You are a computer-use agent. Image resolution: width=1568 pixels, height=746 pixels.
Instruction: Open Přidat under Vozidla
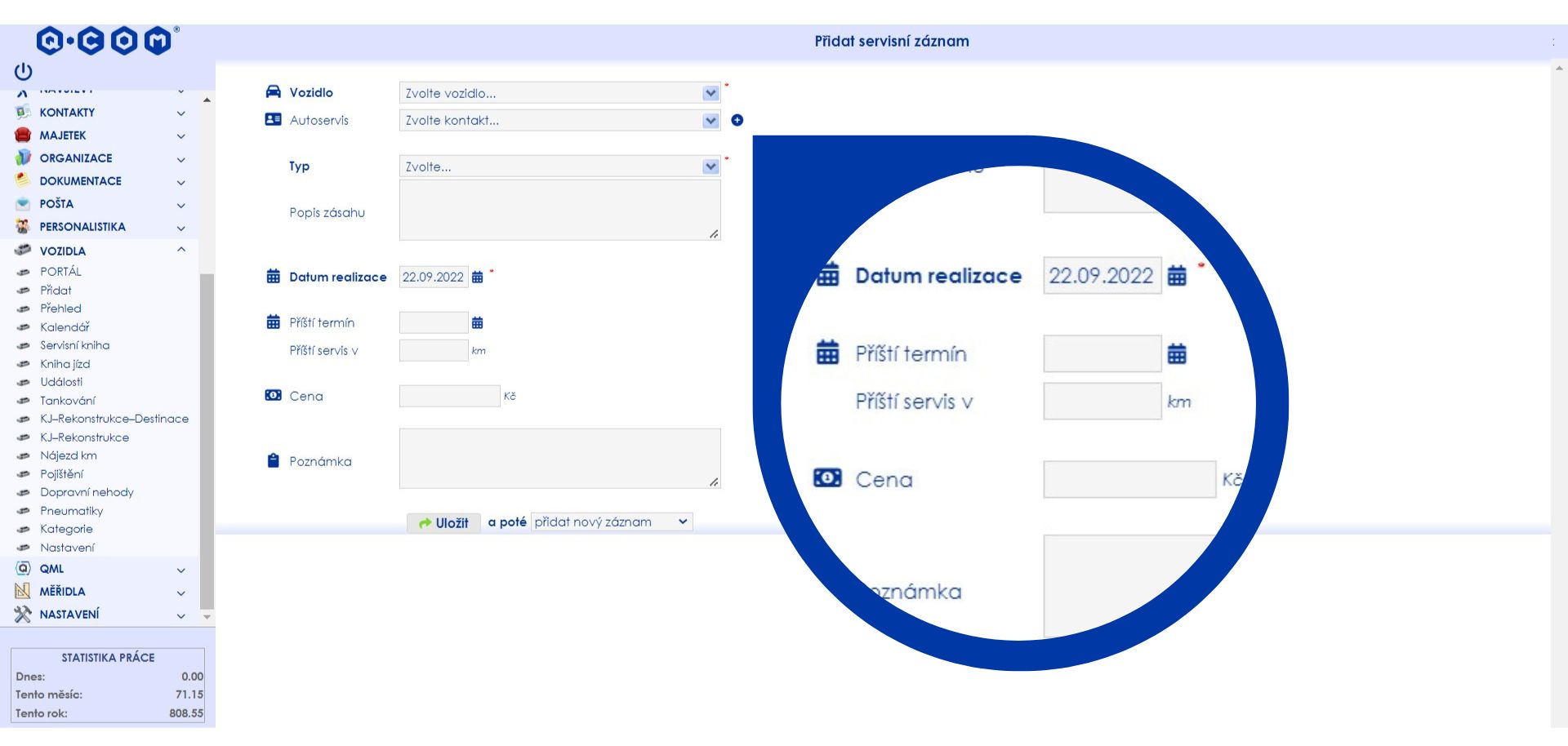[x=56, y=290]
